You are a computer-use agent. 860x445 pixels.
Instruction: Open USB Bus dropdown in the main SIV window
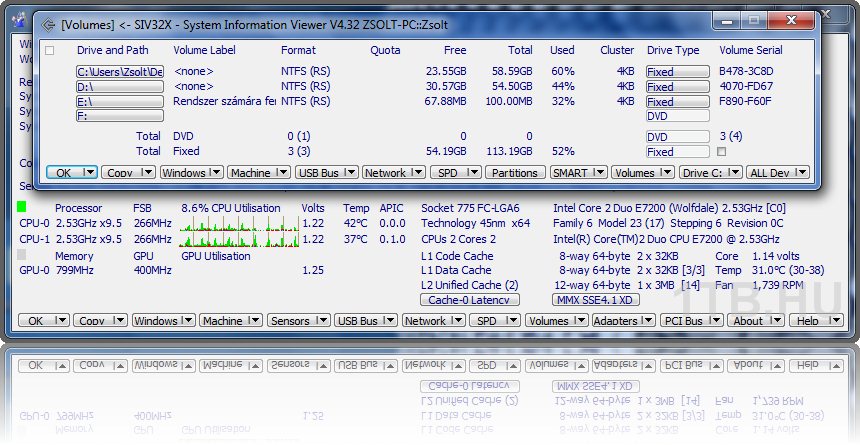click(x=366, y=320)
